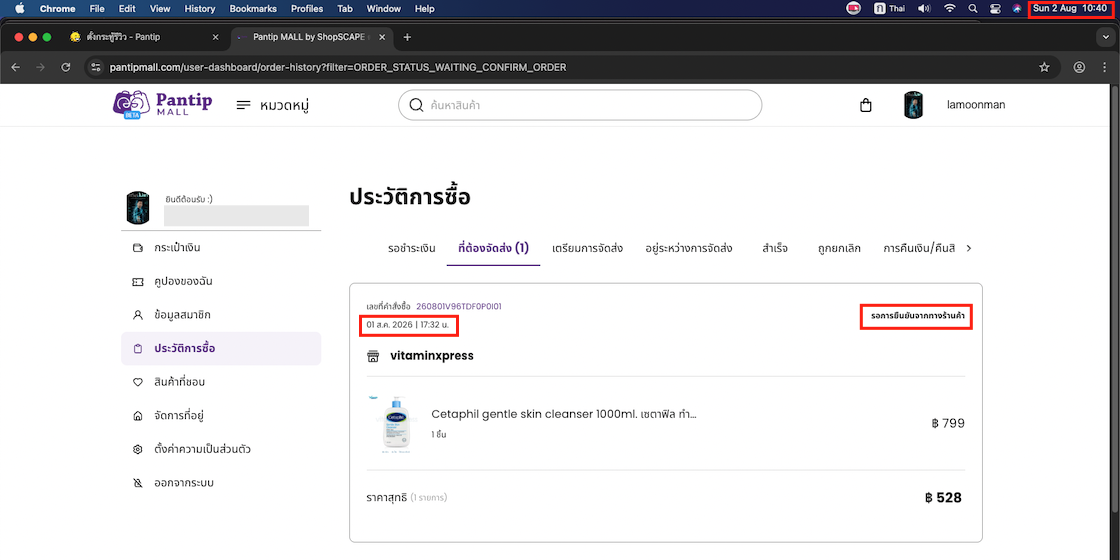Open กระเป๋าเงิน in the sidebar
The width and height of the screenshot is (1120, 560).
pyautogui.click(x=221, y=248)
